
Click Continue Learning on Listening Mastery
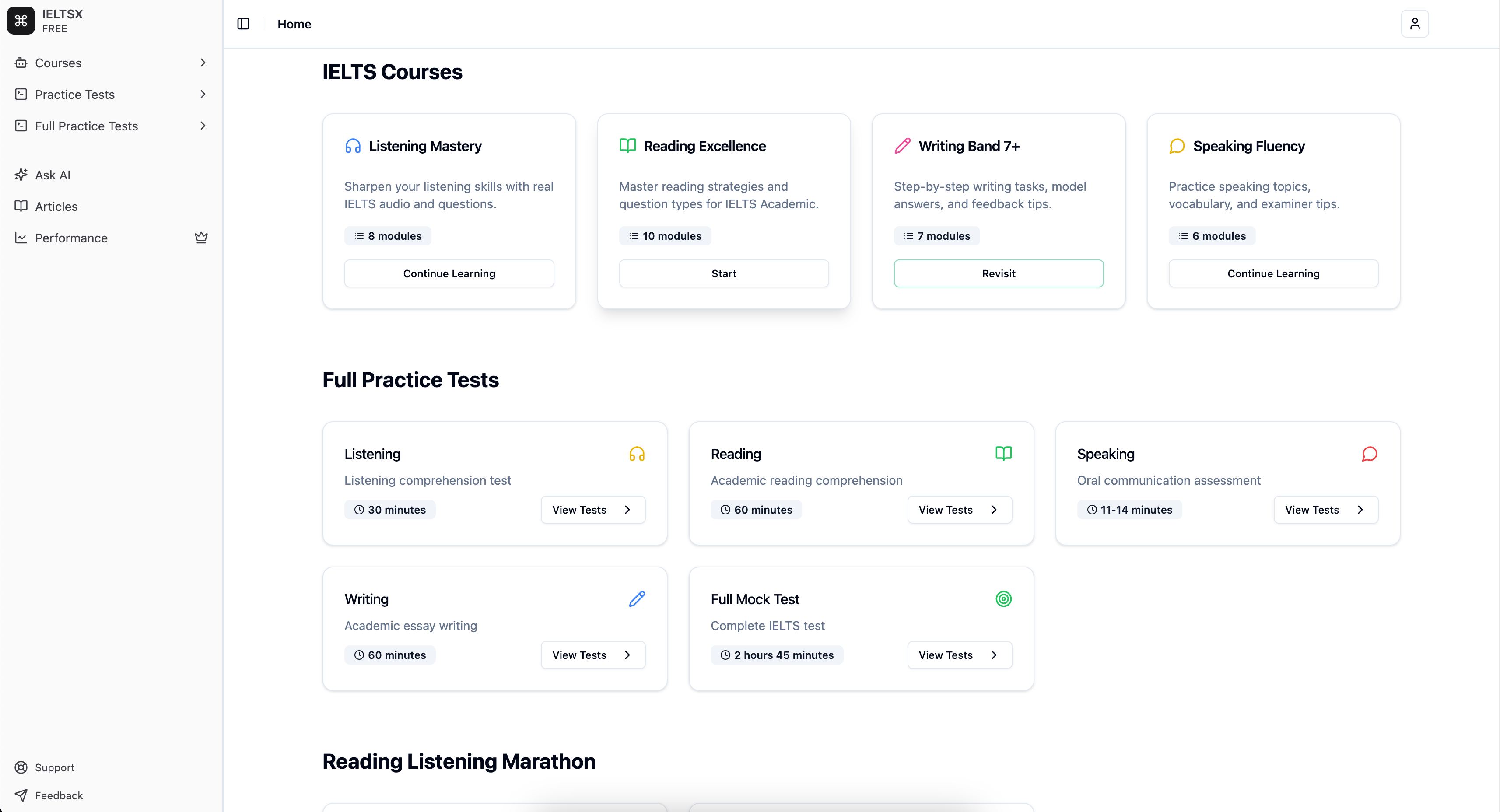449,273
